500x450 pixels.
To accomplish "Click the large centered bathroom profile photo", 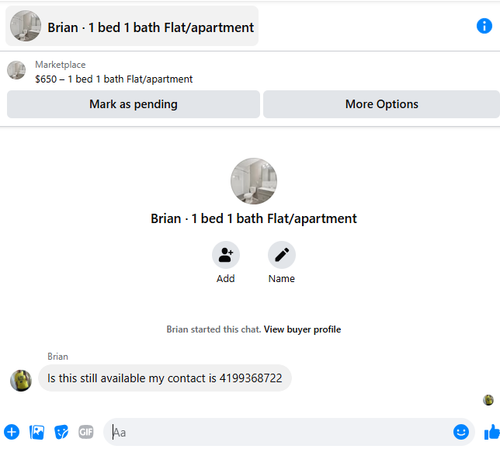I will [x=254, y=181].
